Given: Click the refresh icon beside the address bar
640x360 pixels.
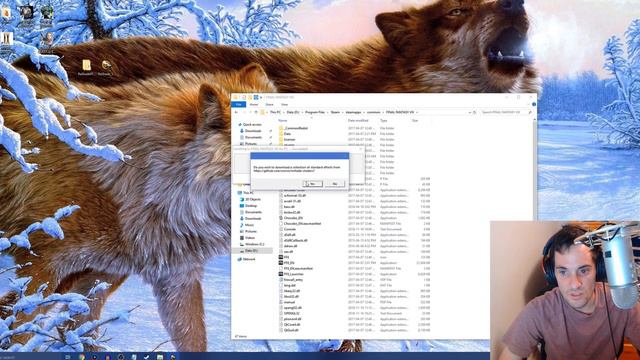Looking at the screenshot, I should (475, 112).
